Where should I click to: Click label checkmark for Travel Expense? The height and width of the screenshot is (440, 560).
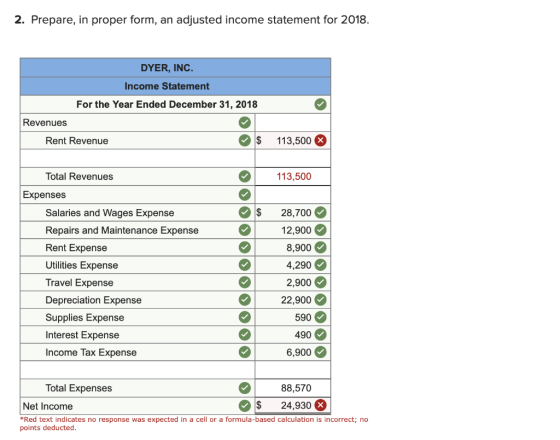(245, 282)
